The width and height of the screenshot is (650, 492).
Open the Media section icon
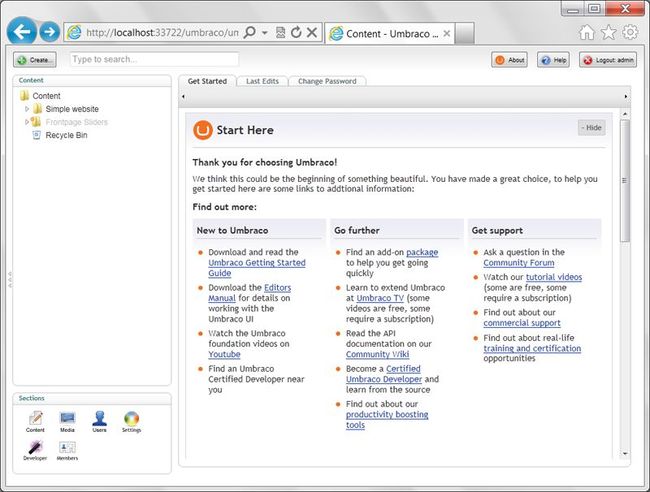tap(67, 419)
